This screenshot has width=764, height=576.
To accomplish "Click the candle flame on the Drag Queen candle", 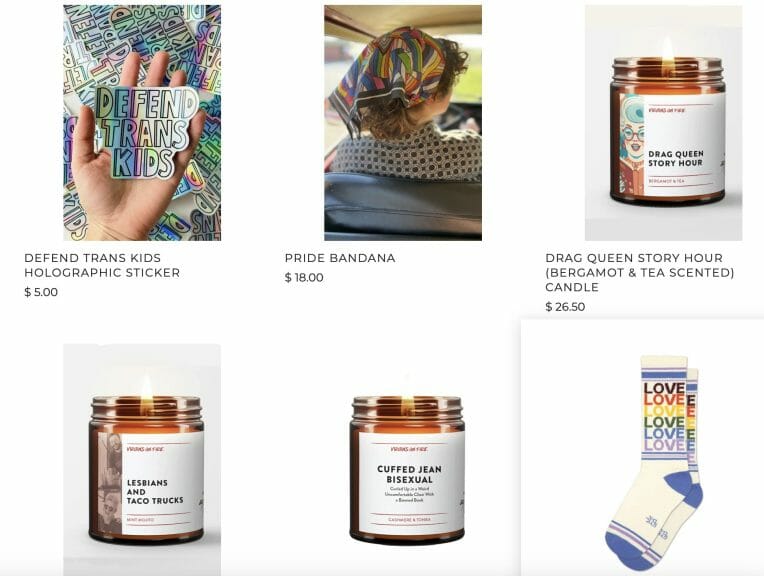I will [668, 53].
